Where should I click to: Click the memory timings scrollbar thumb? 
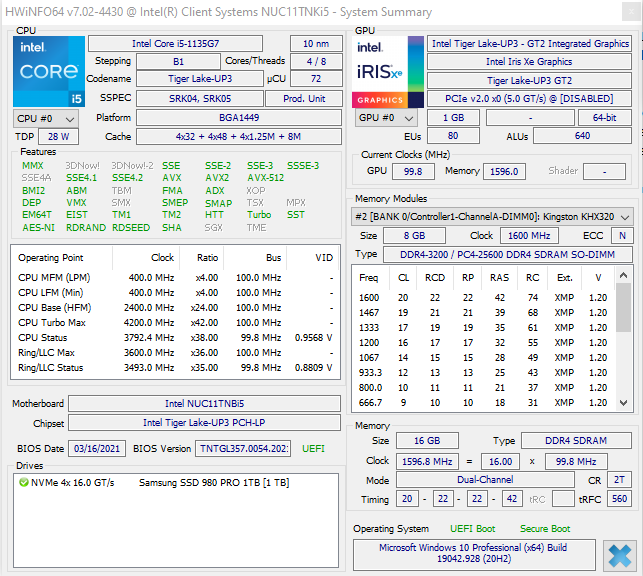tap(623, 307)
